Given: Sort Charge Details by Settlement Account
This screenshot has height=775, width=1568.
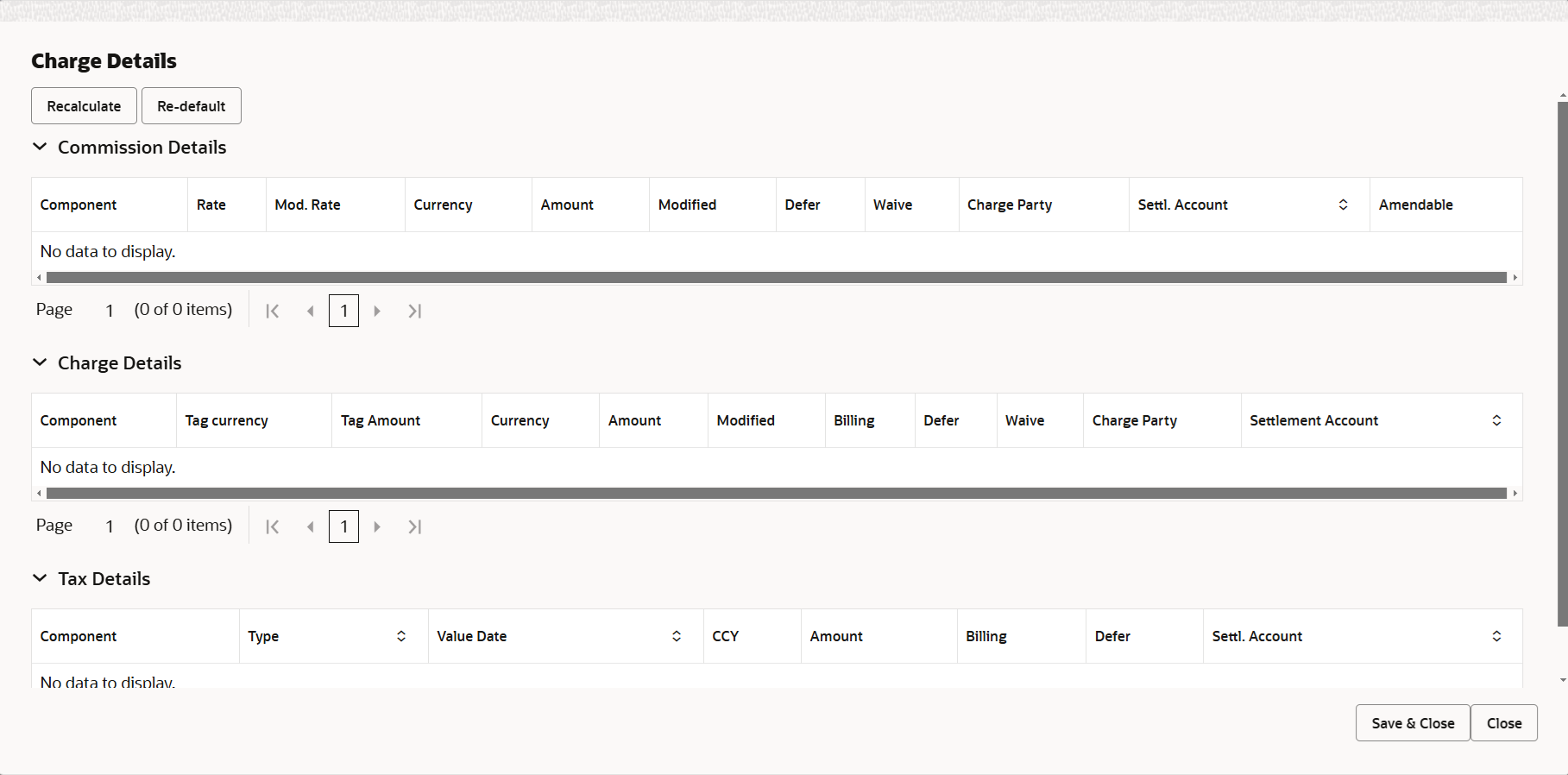Looking at the screenshot, I should click(x=1496, y=420).
